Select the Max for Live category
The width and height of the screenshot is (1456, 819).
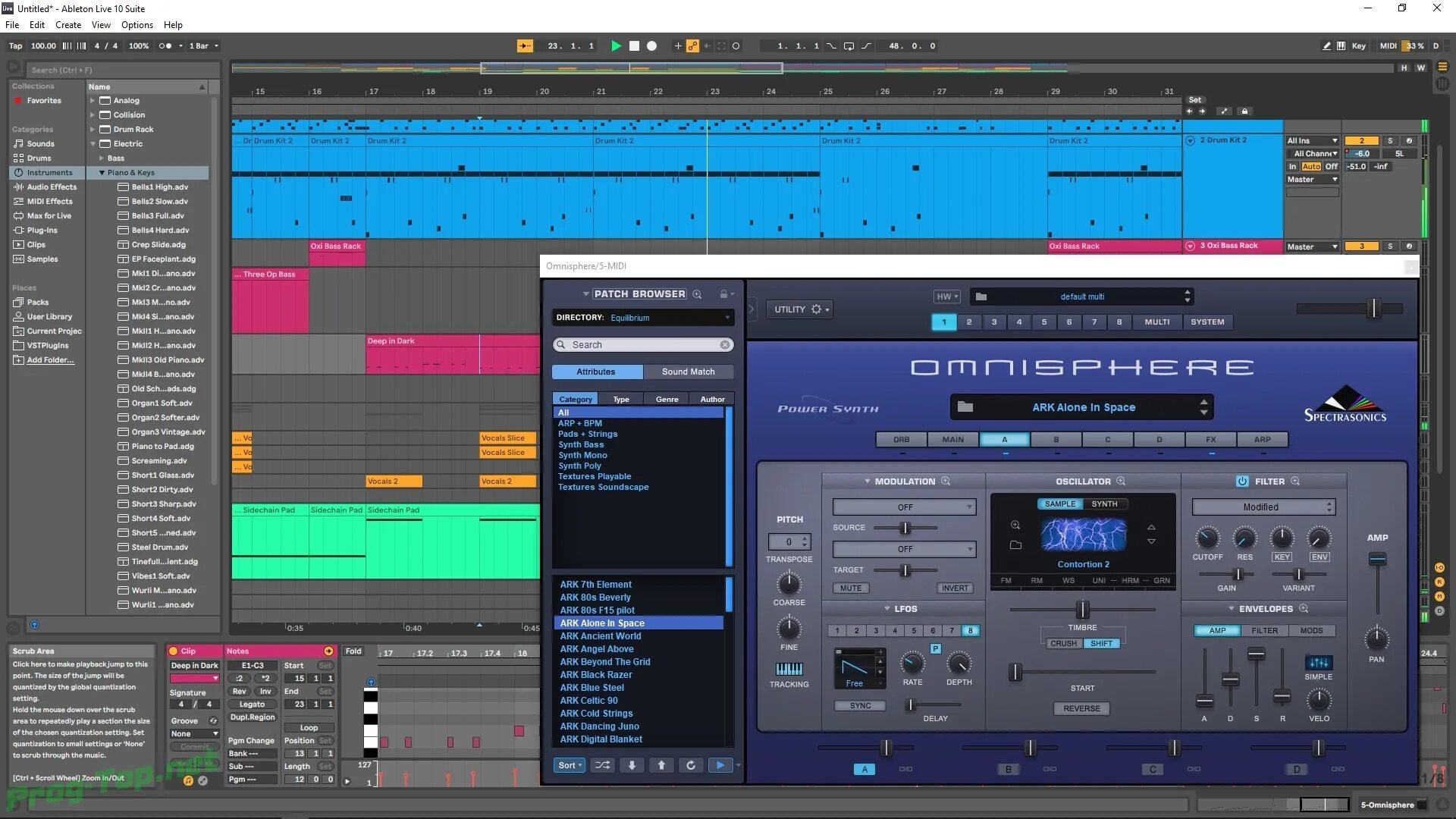49,216
